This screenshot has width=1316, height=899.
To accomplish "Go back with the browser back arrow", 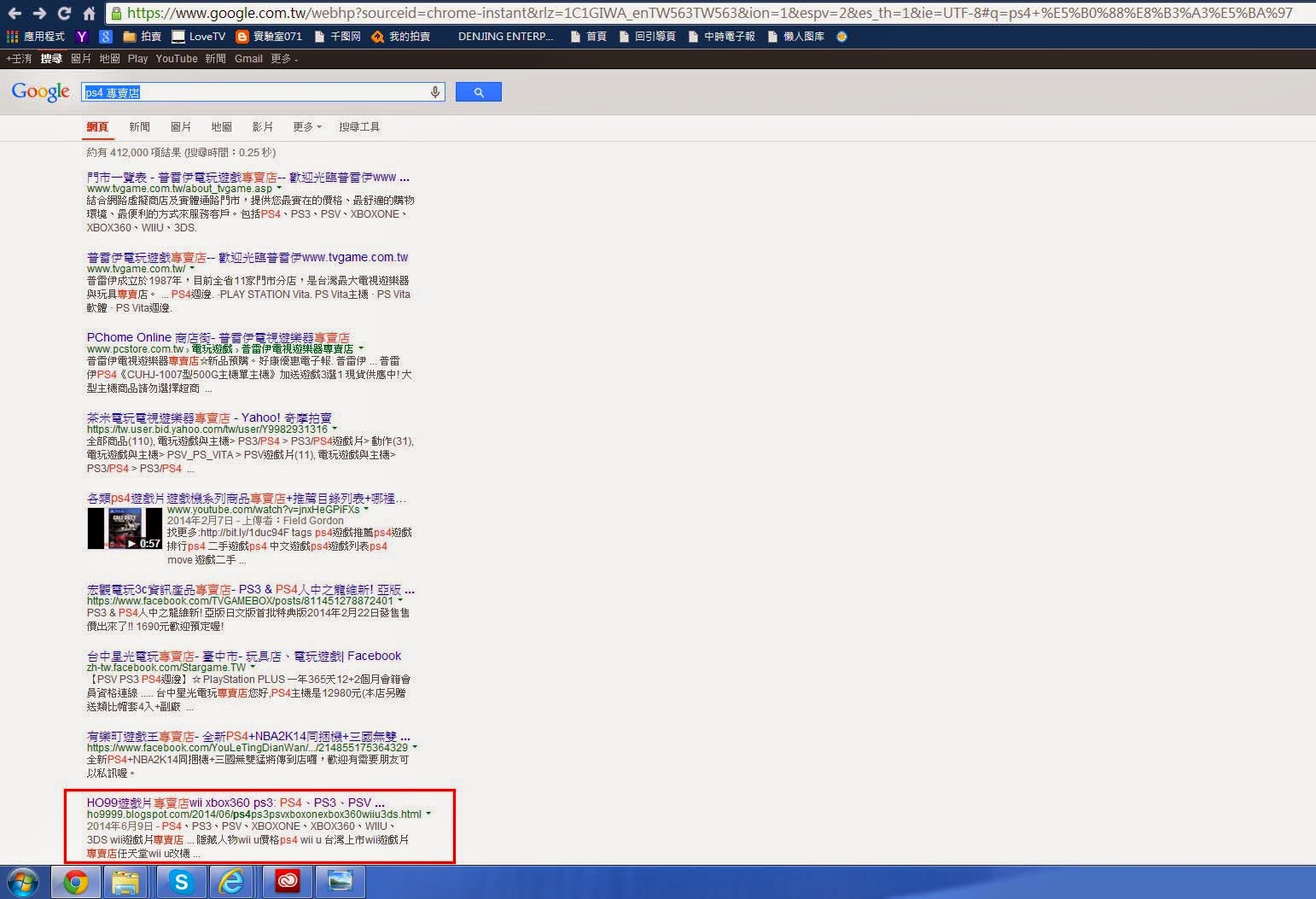I will click(15, 13).
